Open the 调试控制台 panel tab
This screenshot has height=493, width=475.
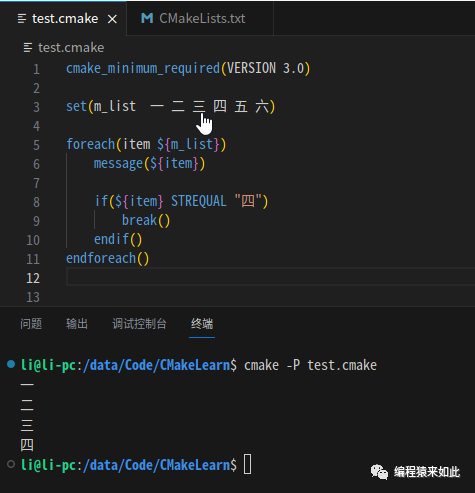[139, 324]
